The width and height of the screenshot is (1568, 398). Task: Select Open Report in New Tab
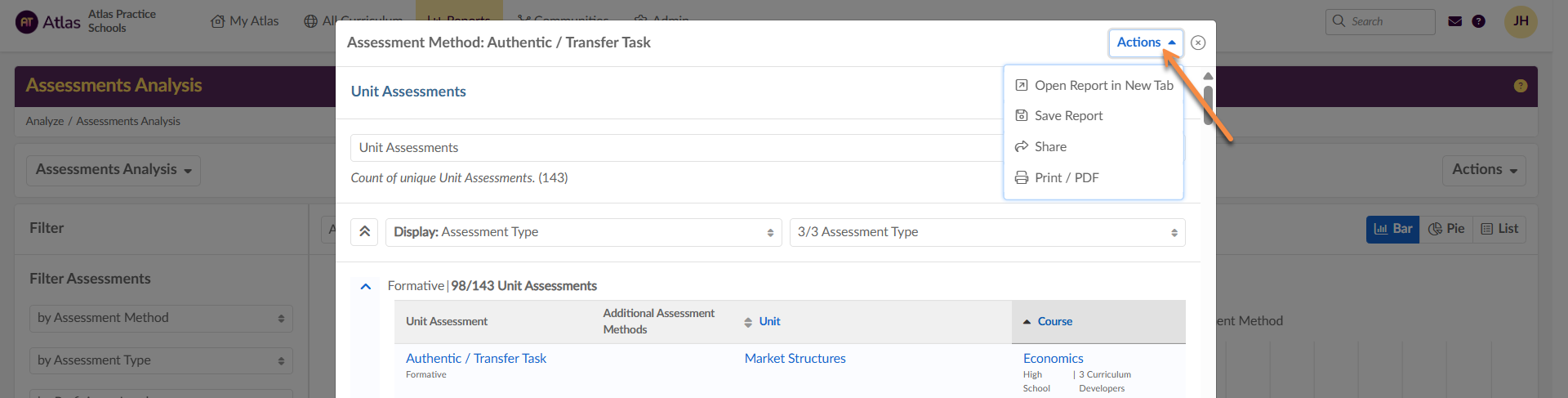1102,86
